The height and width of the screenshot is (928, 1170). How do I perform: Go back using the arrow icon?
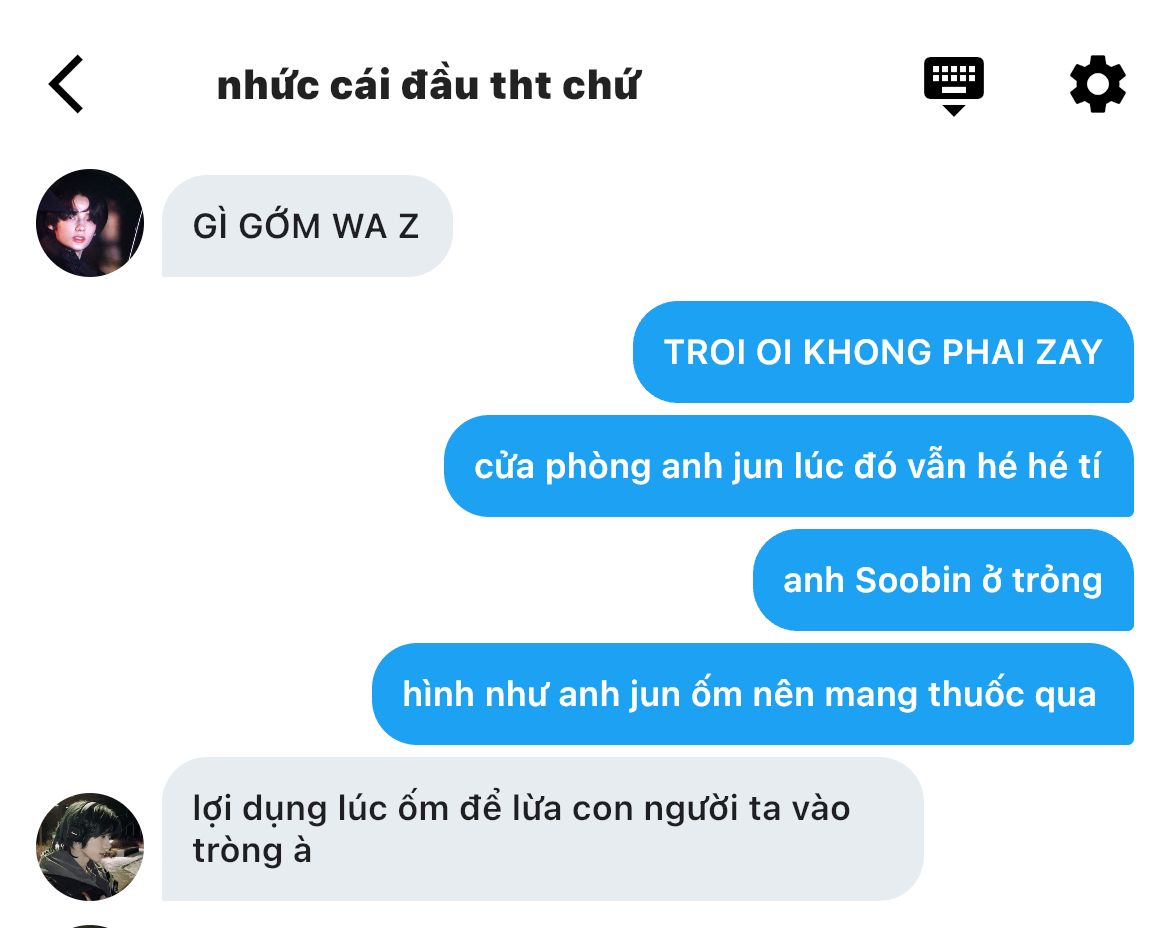66,84
